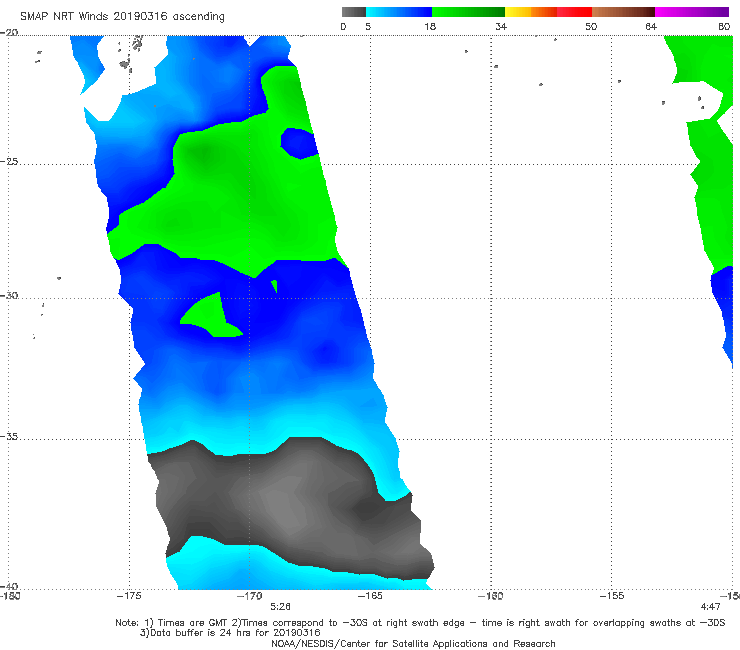Click the small blue pocket inside the green region
The image size is (740, 650).
[299, 143]
